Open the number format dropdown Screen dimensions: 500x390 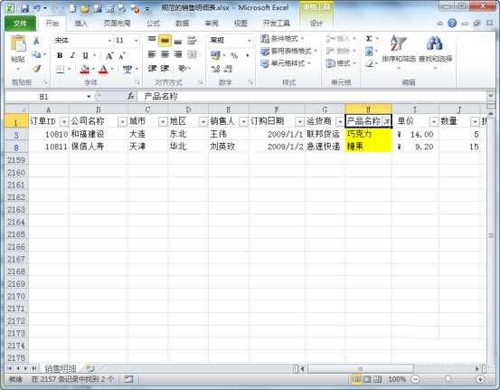[249, 40]
